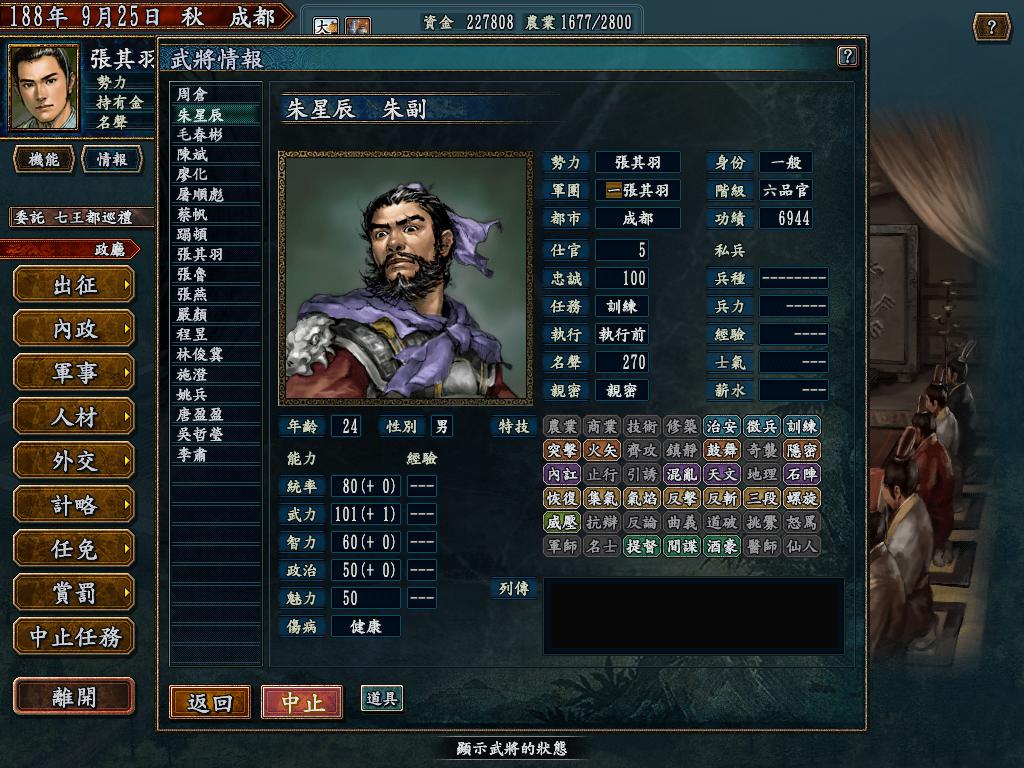Open the 機能 tab
Viewport: 1024px width, 768px height.
coord(43,159)
